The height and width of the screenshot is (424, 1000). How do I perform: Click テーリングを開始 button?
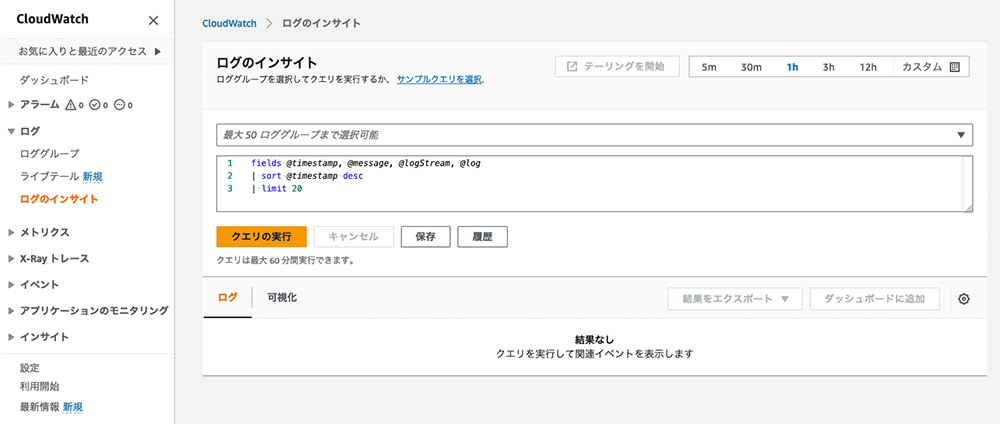pyautogui.click(x=617, y=66)
